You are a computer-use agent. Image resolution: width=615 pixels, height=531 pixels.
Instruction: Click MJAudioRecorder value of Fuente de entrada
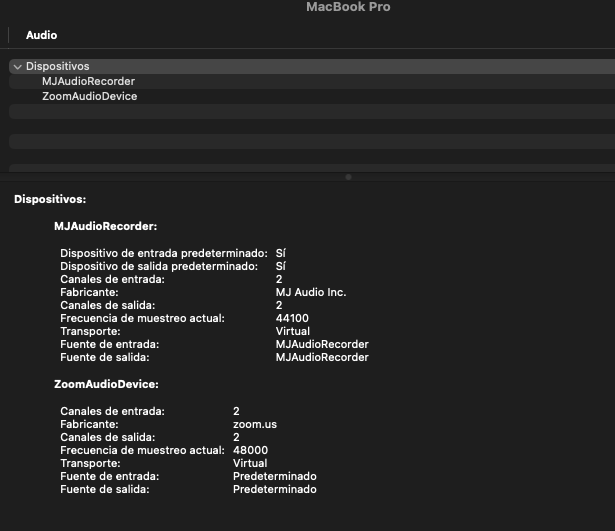[322, 344]
